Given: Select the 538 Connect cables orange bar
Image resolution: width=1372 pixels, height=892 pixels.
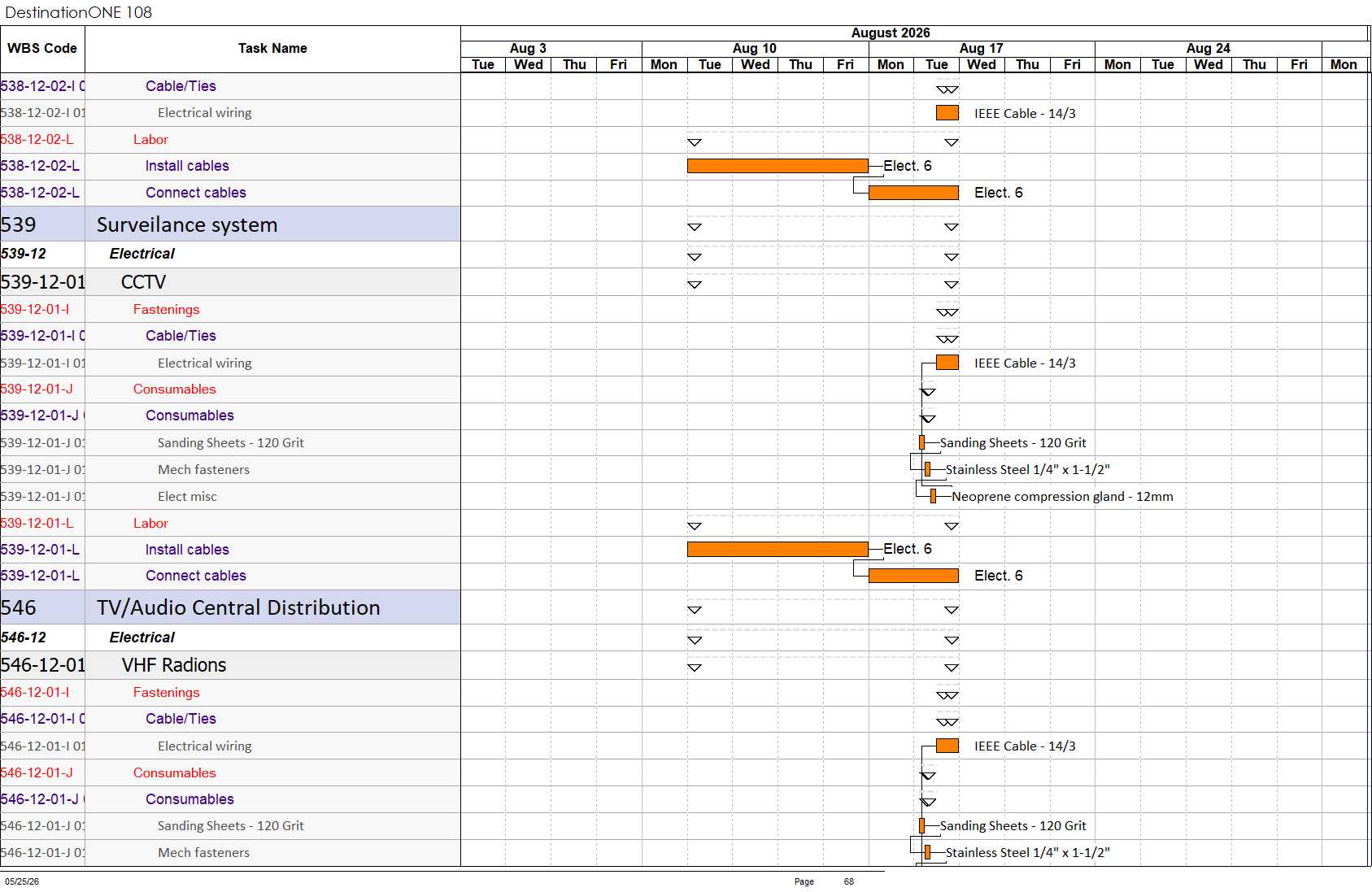Looking at the screenshot, I should (x=913, y=193).
